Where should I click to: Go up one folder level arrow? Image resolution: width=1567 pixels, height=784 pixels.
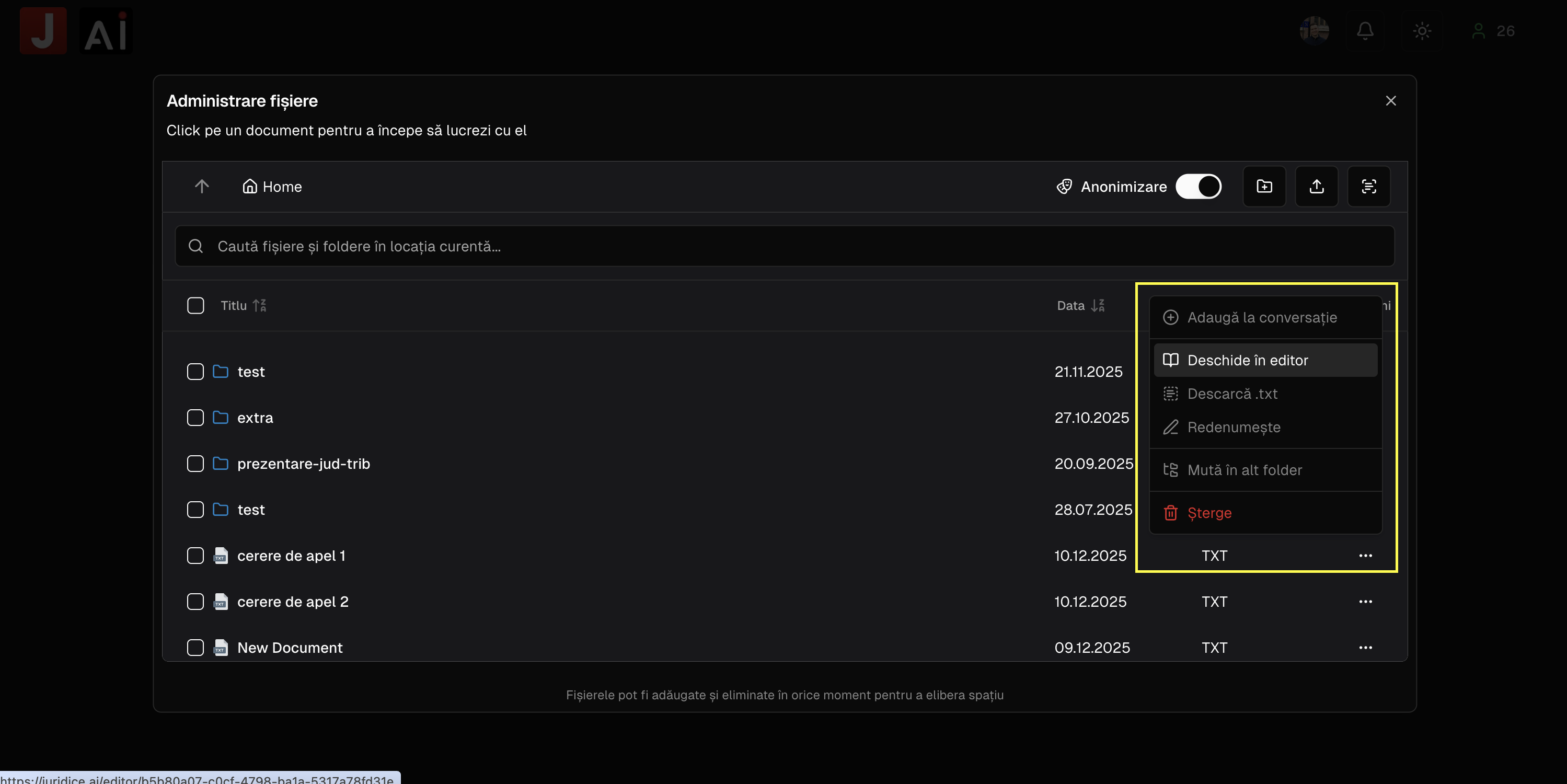tap(201, 186)
